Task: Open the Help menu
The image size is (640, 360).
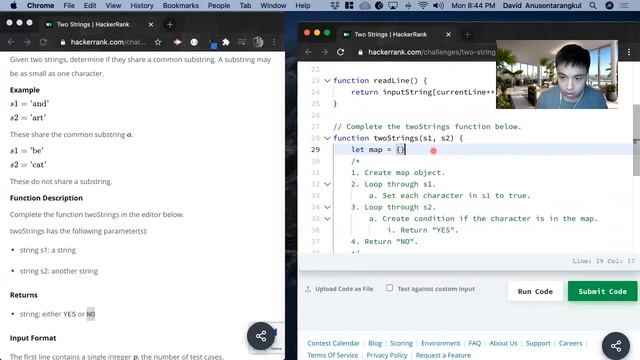Action: click(302, 5)
